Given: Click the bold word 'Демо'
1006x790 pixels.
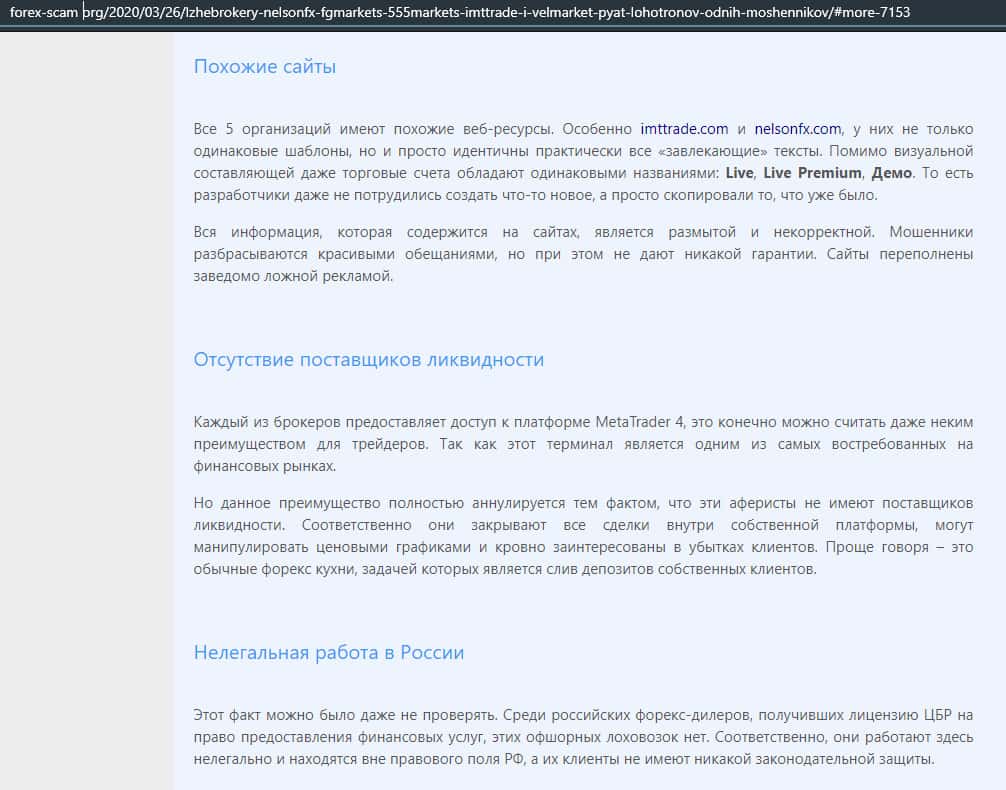Looking at the screenshot, I should click(x=891, y=173).
